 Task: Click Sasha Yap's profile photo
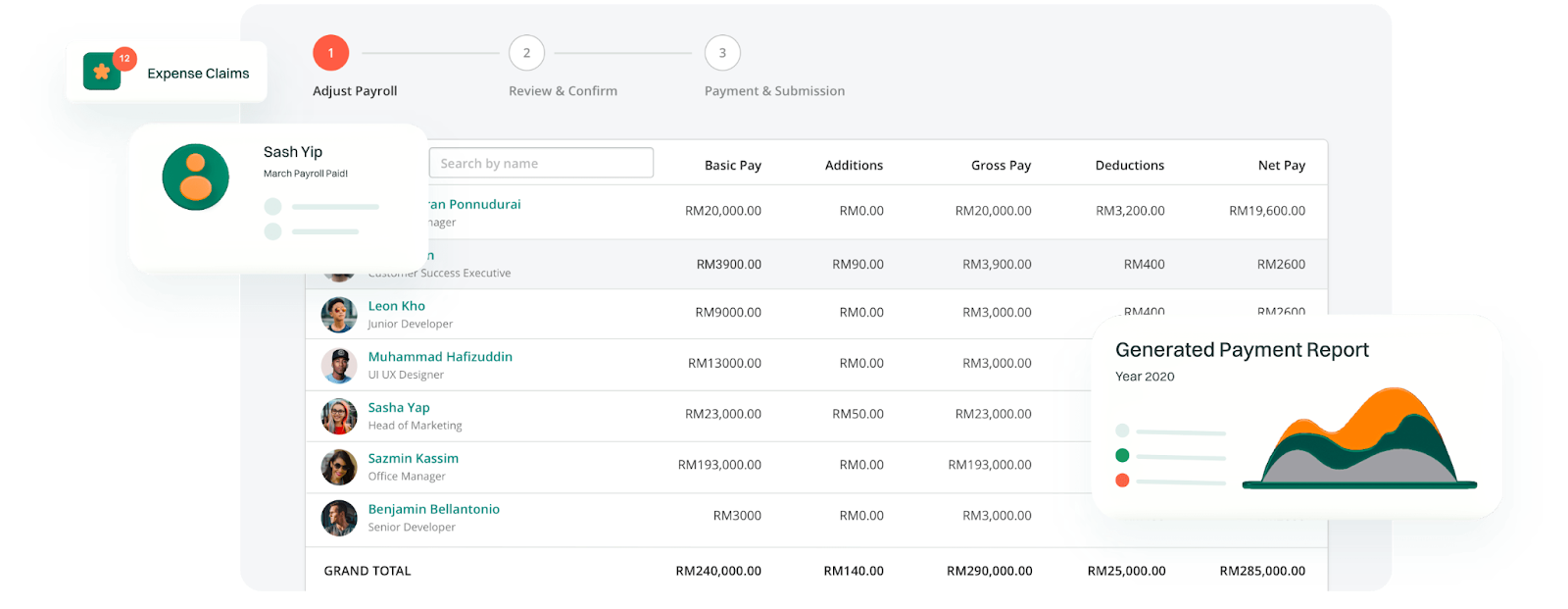[339, 417]
